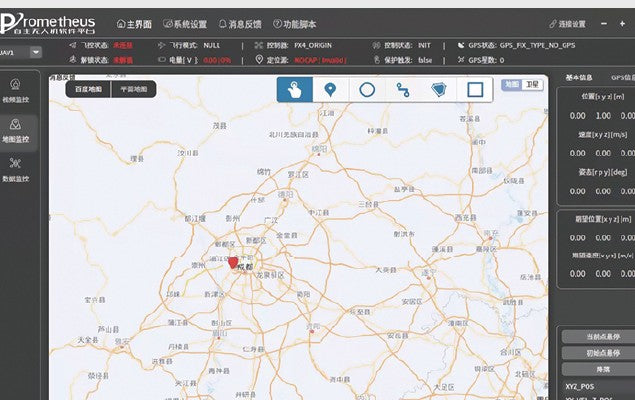Click the INIT 控制状态 value
The image size is (635, 400).
[424, 45]
